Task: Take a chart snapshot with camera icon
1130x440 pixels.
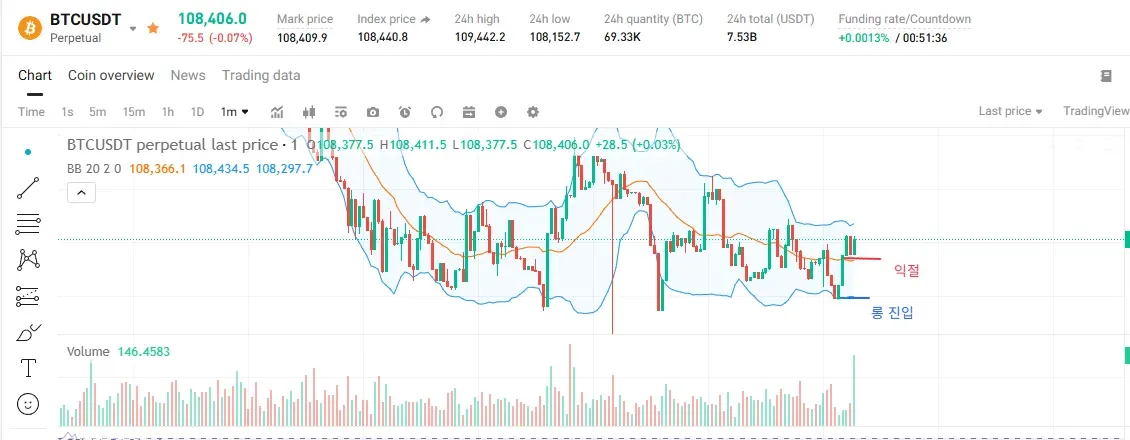Action: click(x=373, y=112)
